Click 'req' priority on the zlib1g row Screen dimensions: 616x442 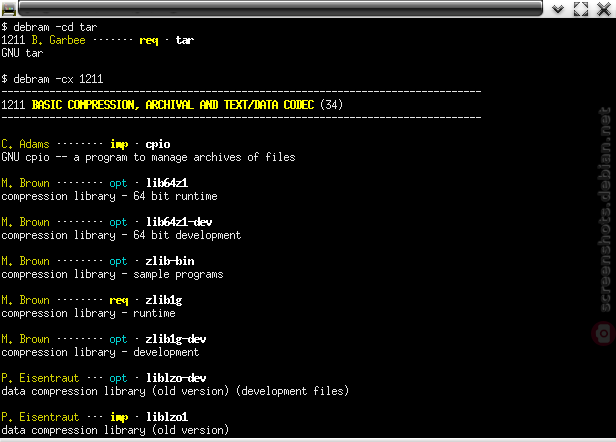coord(119,300)
